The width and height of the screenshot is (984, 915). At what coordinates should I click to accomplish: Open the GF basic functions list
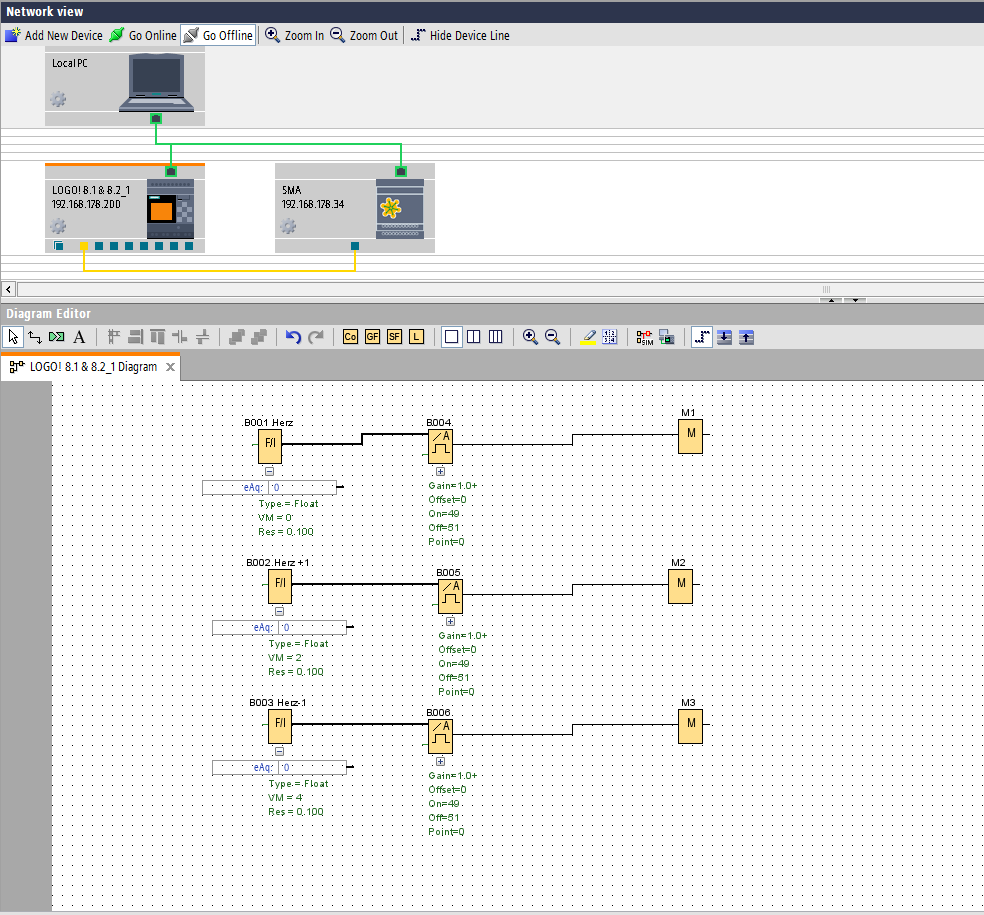point(372,337)
